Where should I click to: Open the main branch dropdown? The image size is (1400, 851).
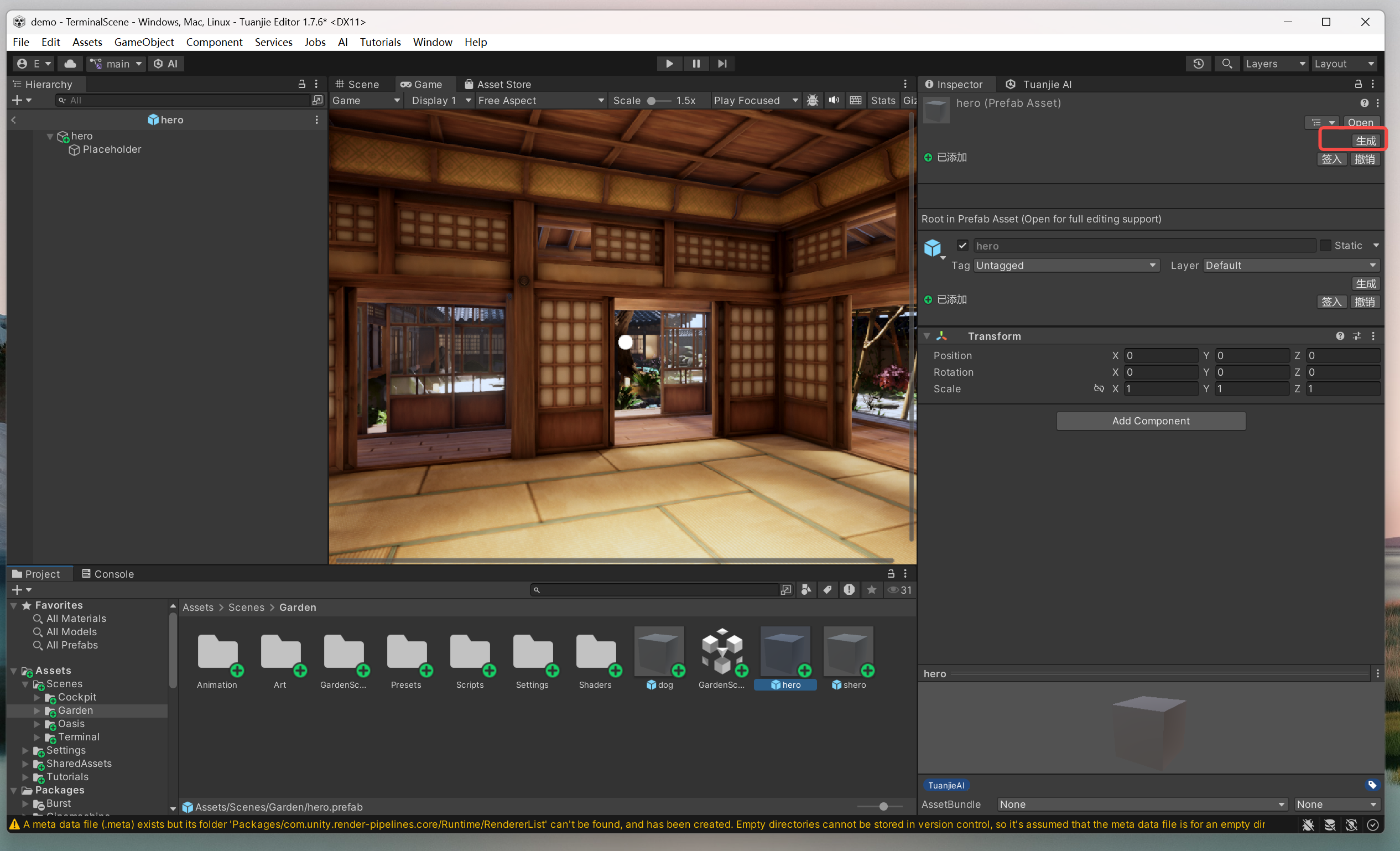[116, 64]
